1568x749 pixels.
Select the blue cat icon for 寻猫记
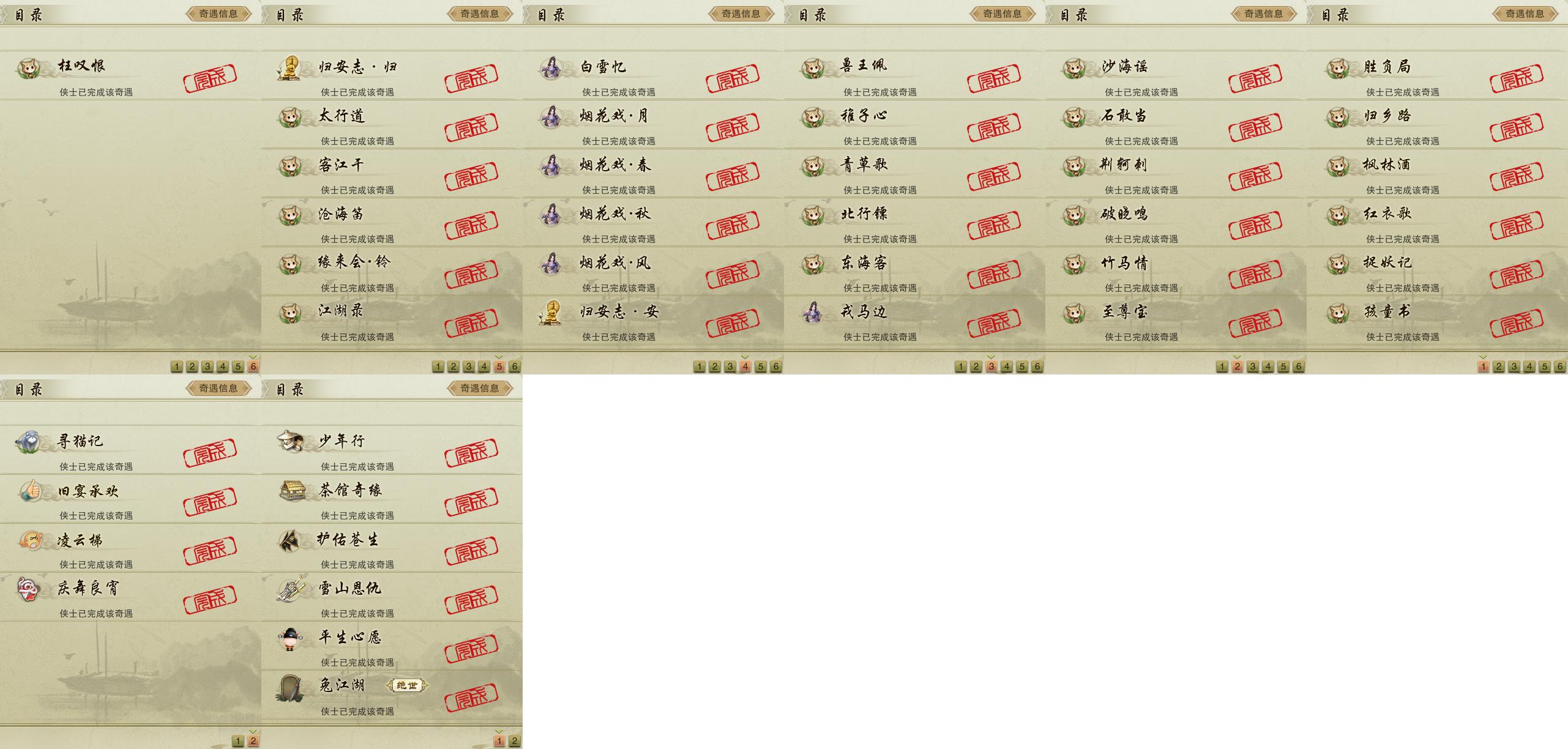pos(29,441)
